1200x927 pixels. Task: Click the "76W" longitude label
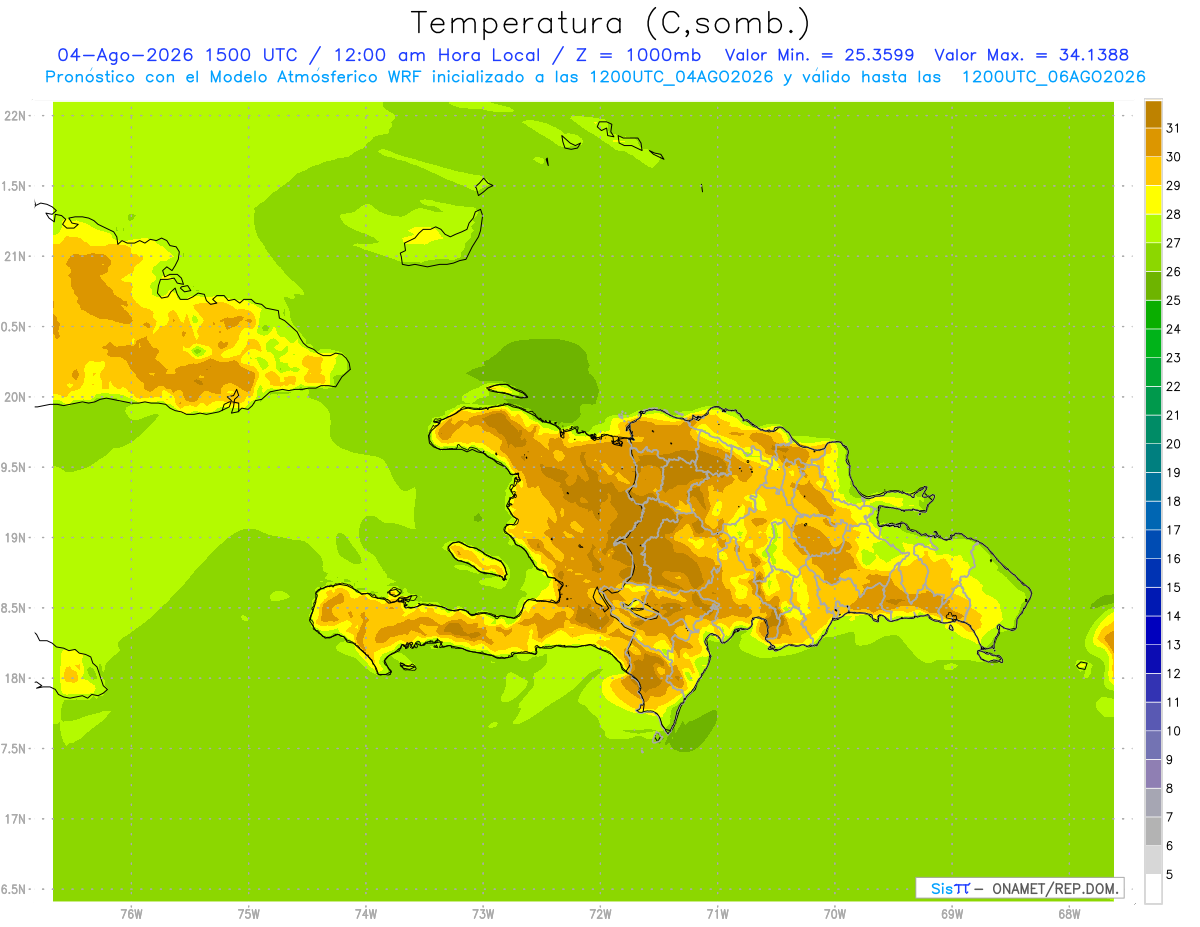[131, 914]
